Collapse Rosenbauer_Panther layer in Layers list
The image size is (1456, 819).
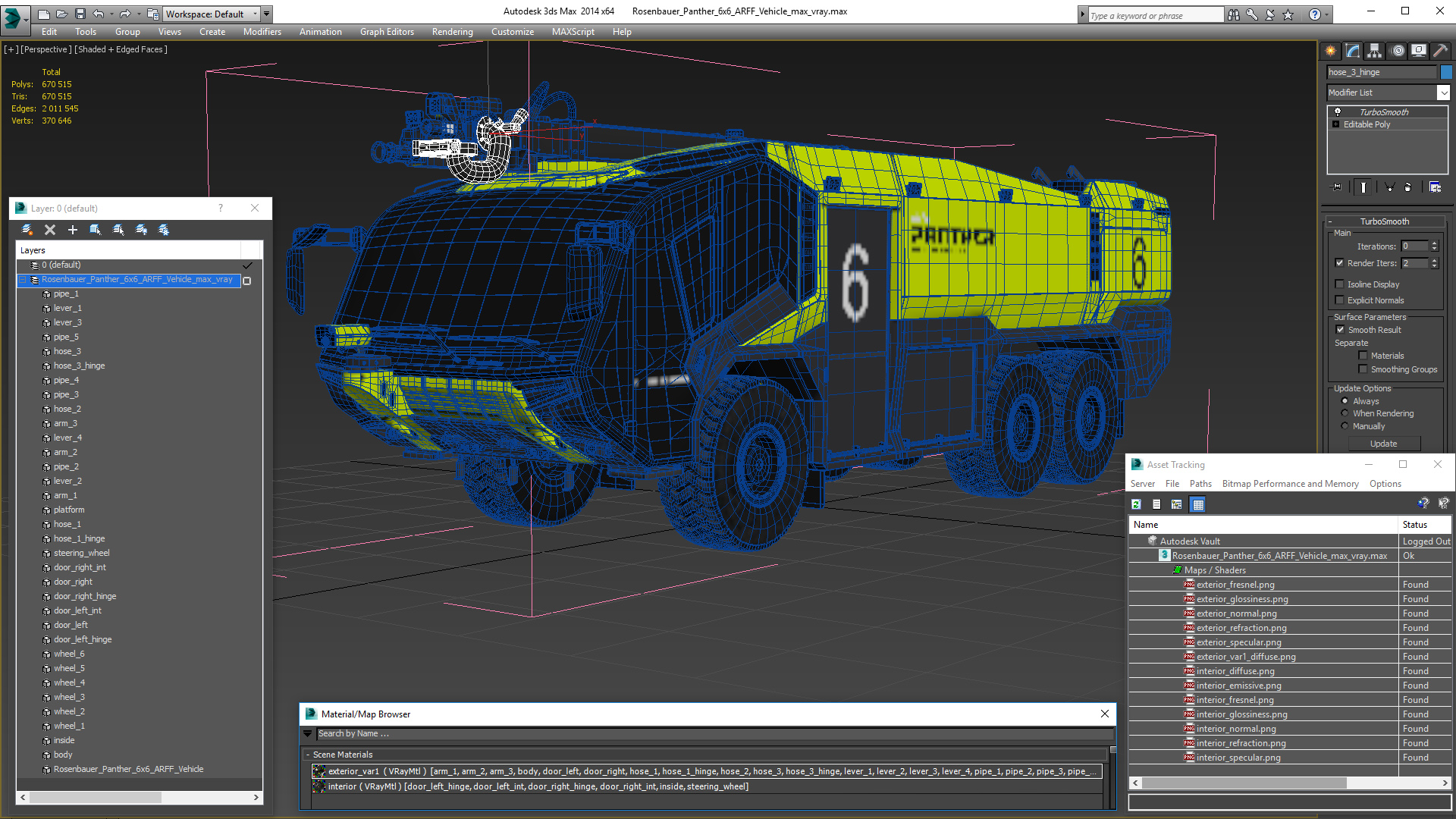23,280
